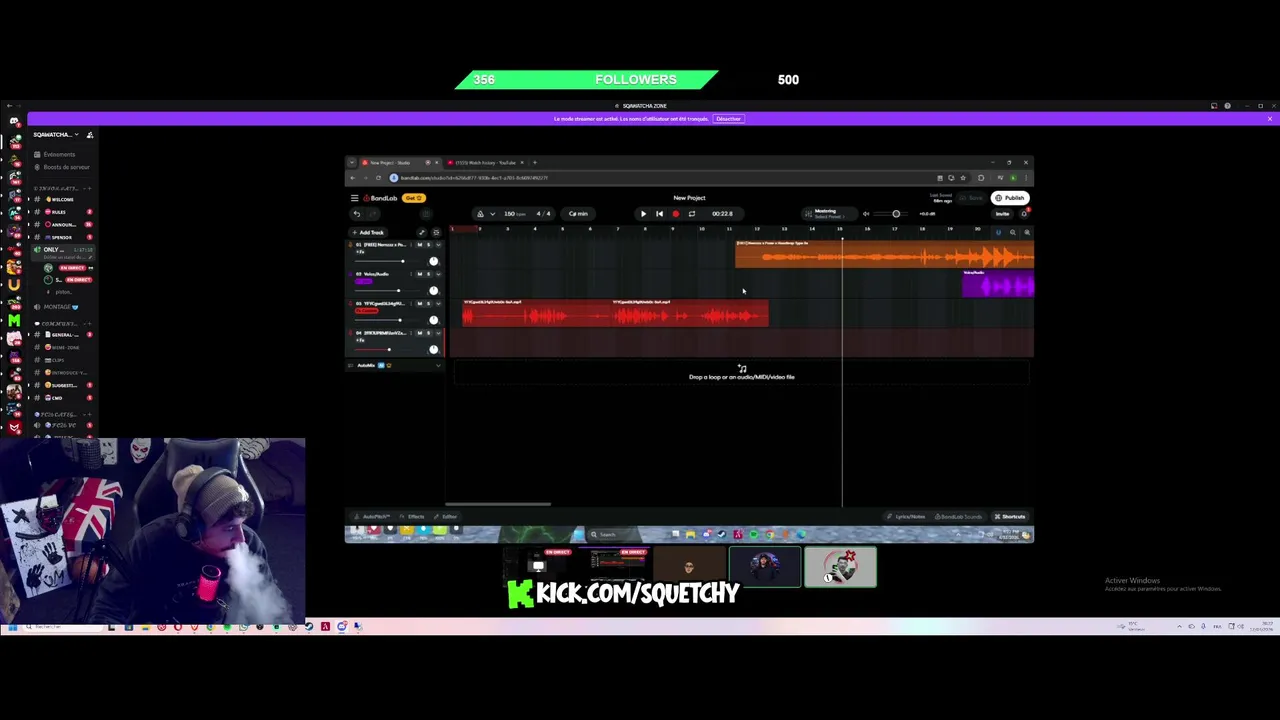1280x720 pixels.
Task: Adjust the track 04 red volume slider
Action: [x=381, y=350]
